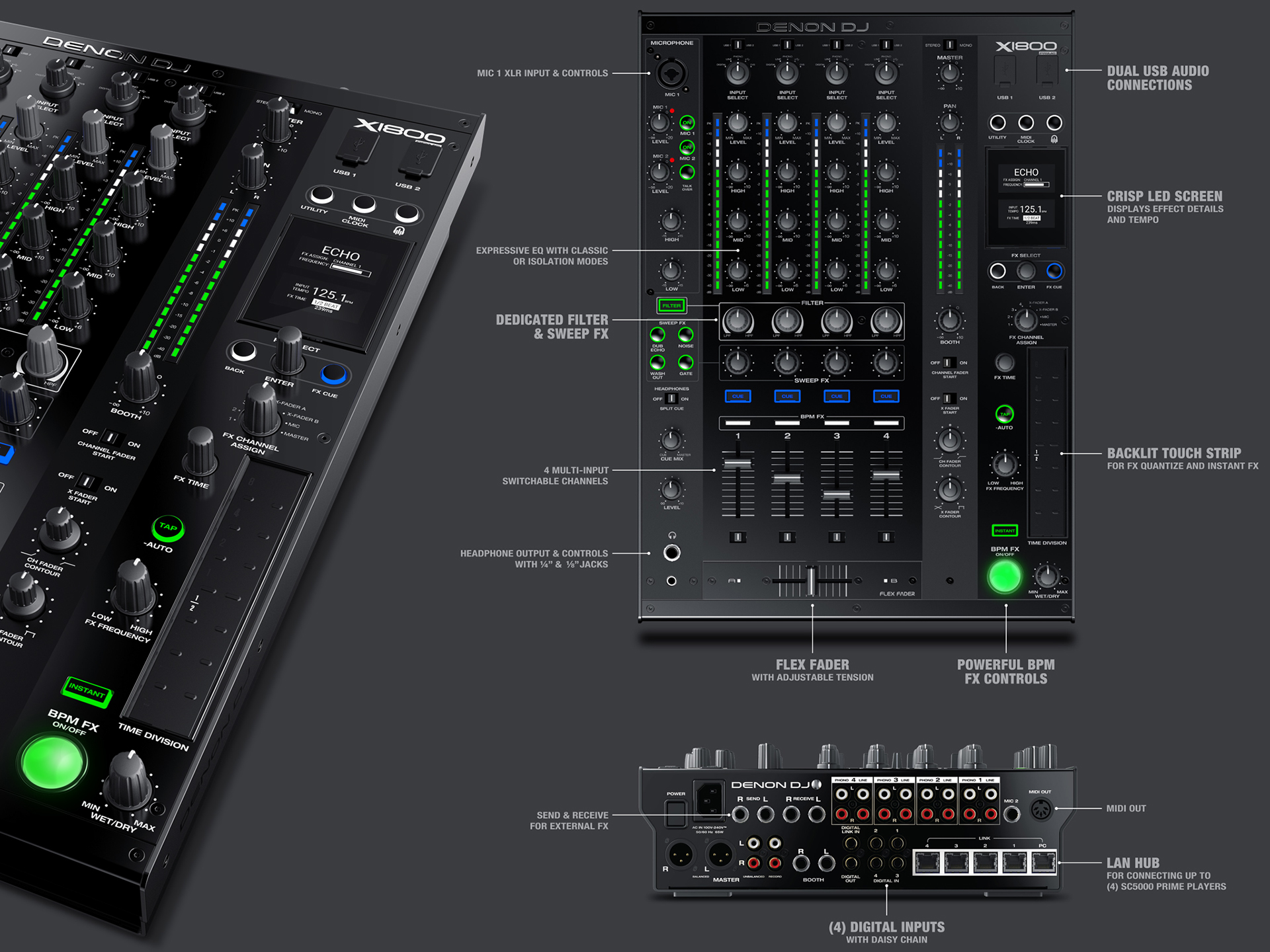Viewport: 1270px width, 952px height.
Task: Set SPLIT CUE headphones switch to OFF
Action: coord(671,399)
